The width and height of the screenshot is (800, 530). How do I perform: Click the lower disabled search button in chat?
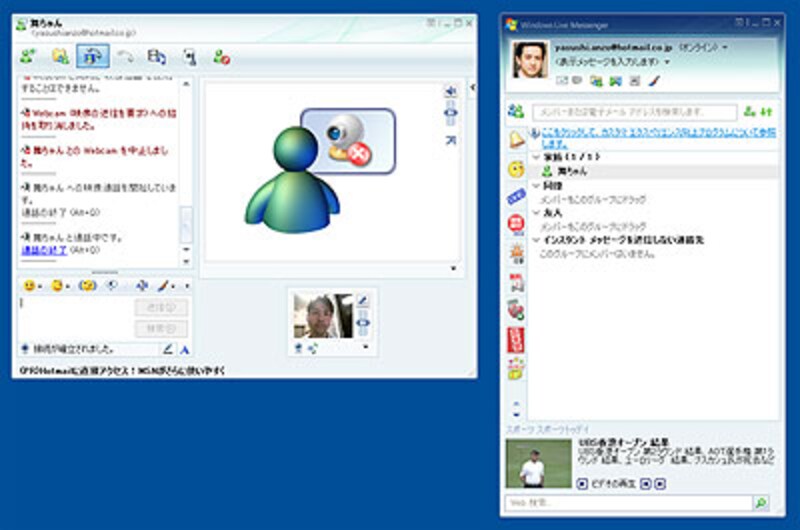point(161,329)
